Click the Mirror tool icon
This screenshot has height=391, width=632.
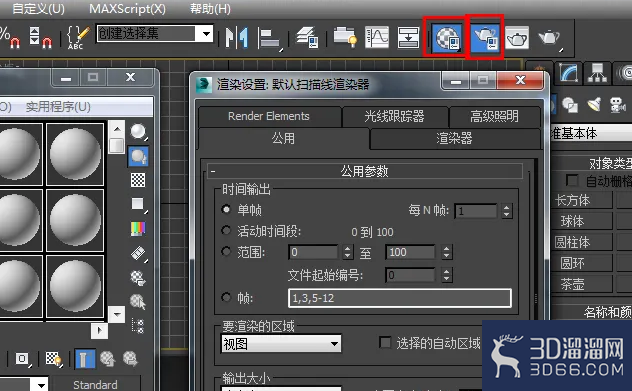tap(236, 37)
